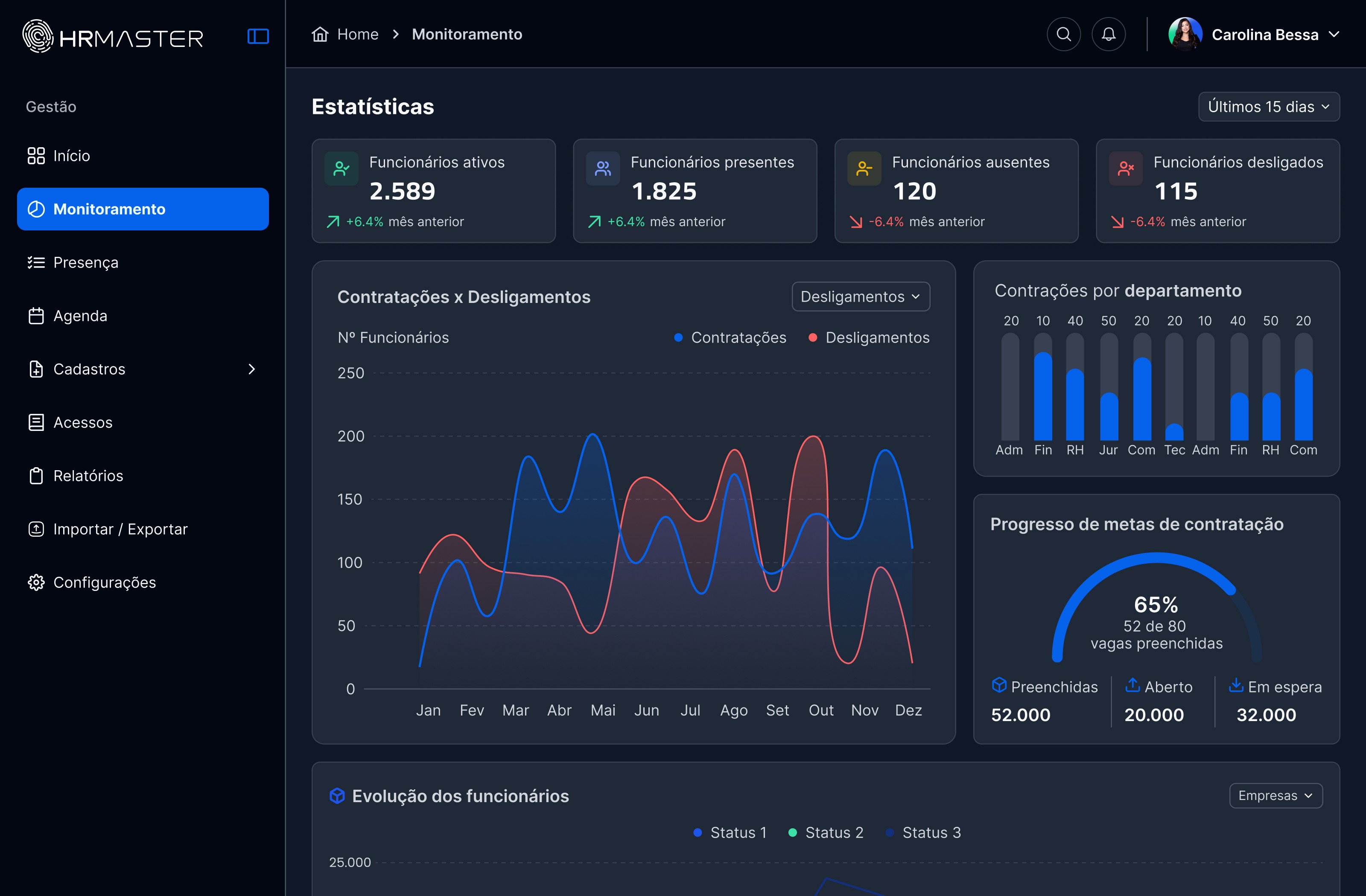Screen dimensions: 1366x896
Task: Collapse sidebar with panel icon
Action: (x=258, y=36)
